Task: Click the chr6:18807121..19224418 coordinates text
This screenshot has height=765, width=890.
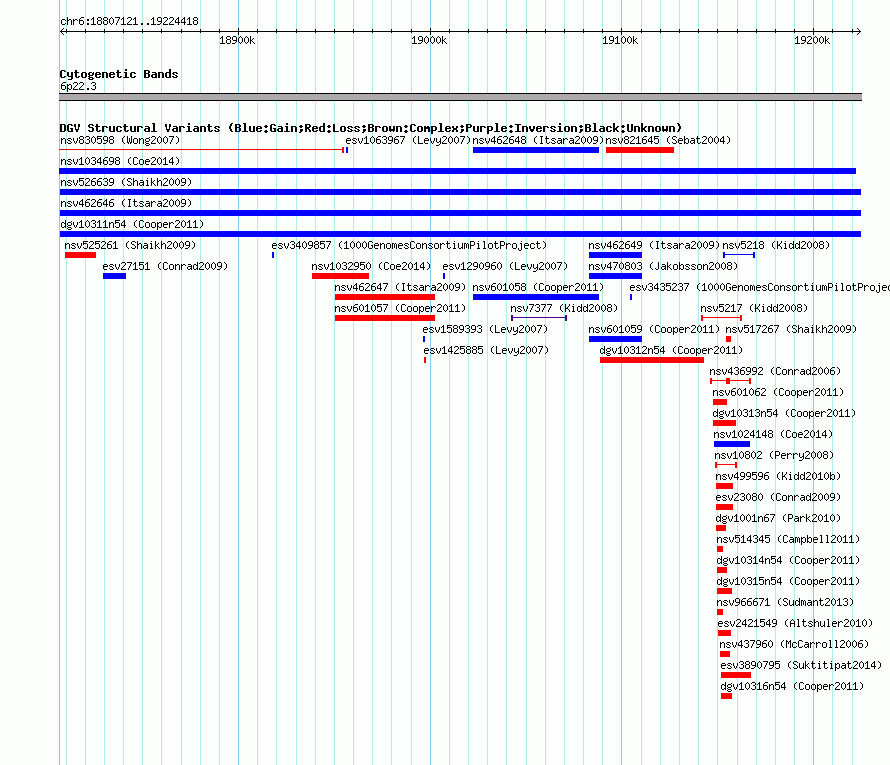Action: (129, 22)
